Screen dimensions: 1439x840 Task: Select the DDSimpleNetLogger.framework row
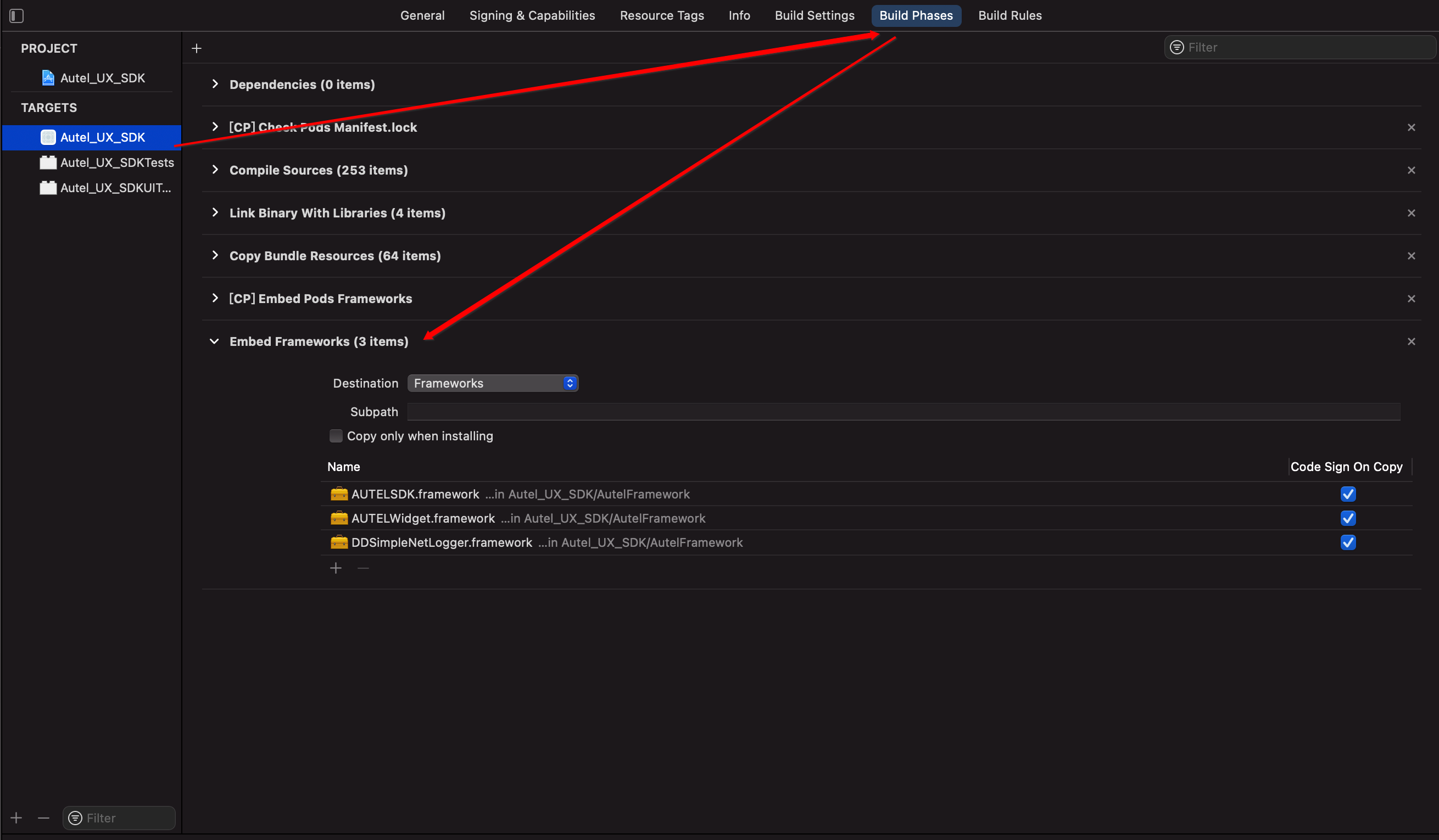[x=866, y=542]
